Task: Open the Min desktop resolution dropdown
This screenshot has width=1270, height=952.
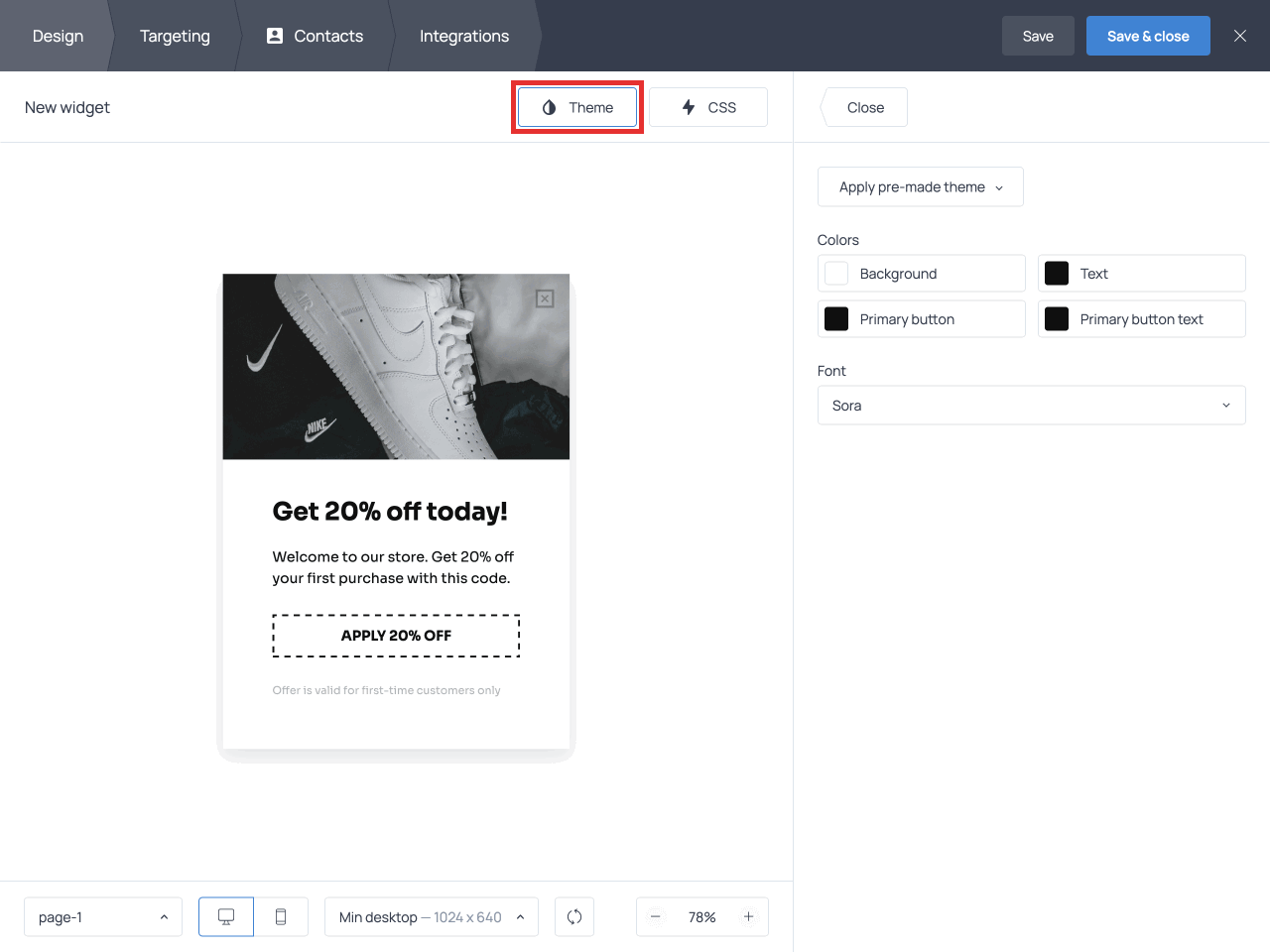Action: (x=431, y=916)
